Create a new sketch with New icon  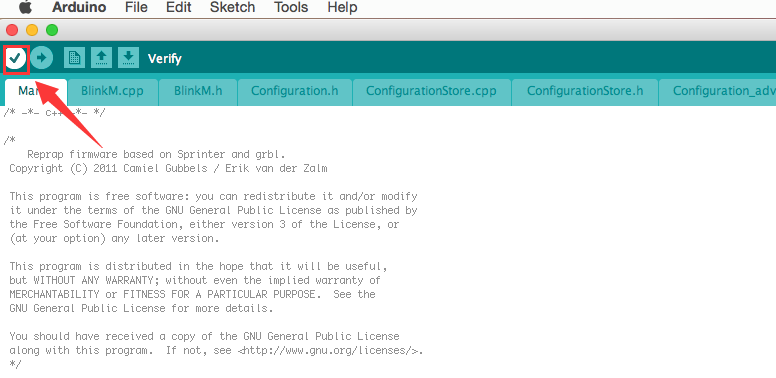[74, 58]
